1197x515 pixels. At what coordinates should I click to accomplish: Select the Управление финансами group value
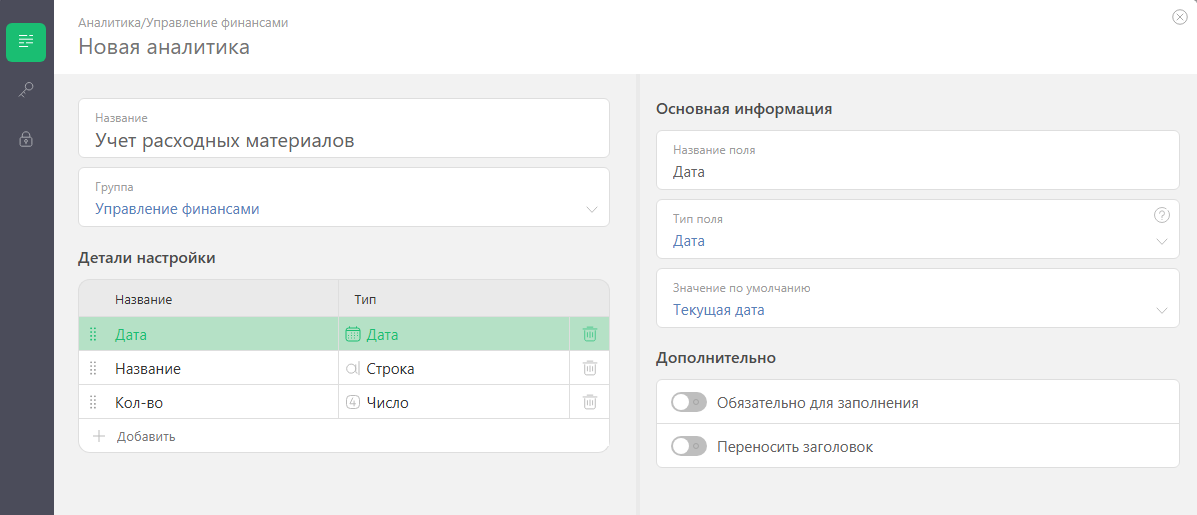click(177, 209)
